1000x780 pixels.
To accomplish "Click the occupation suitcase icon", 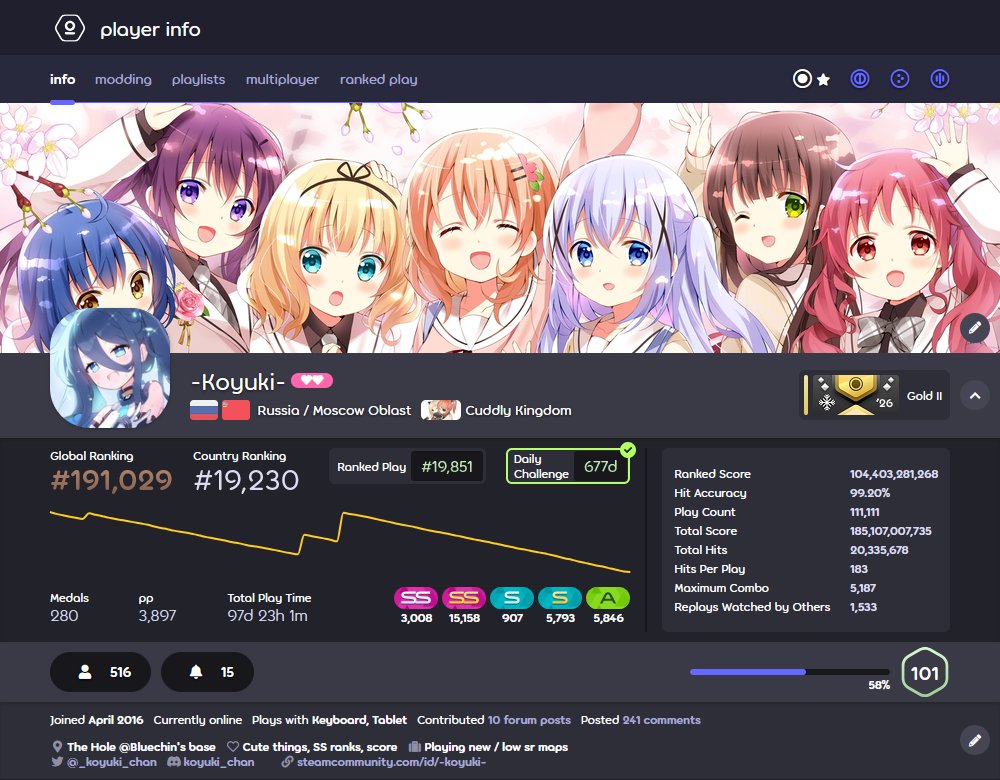I will (415, 747).
